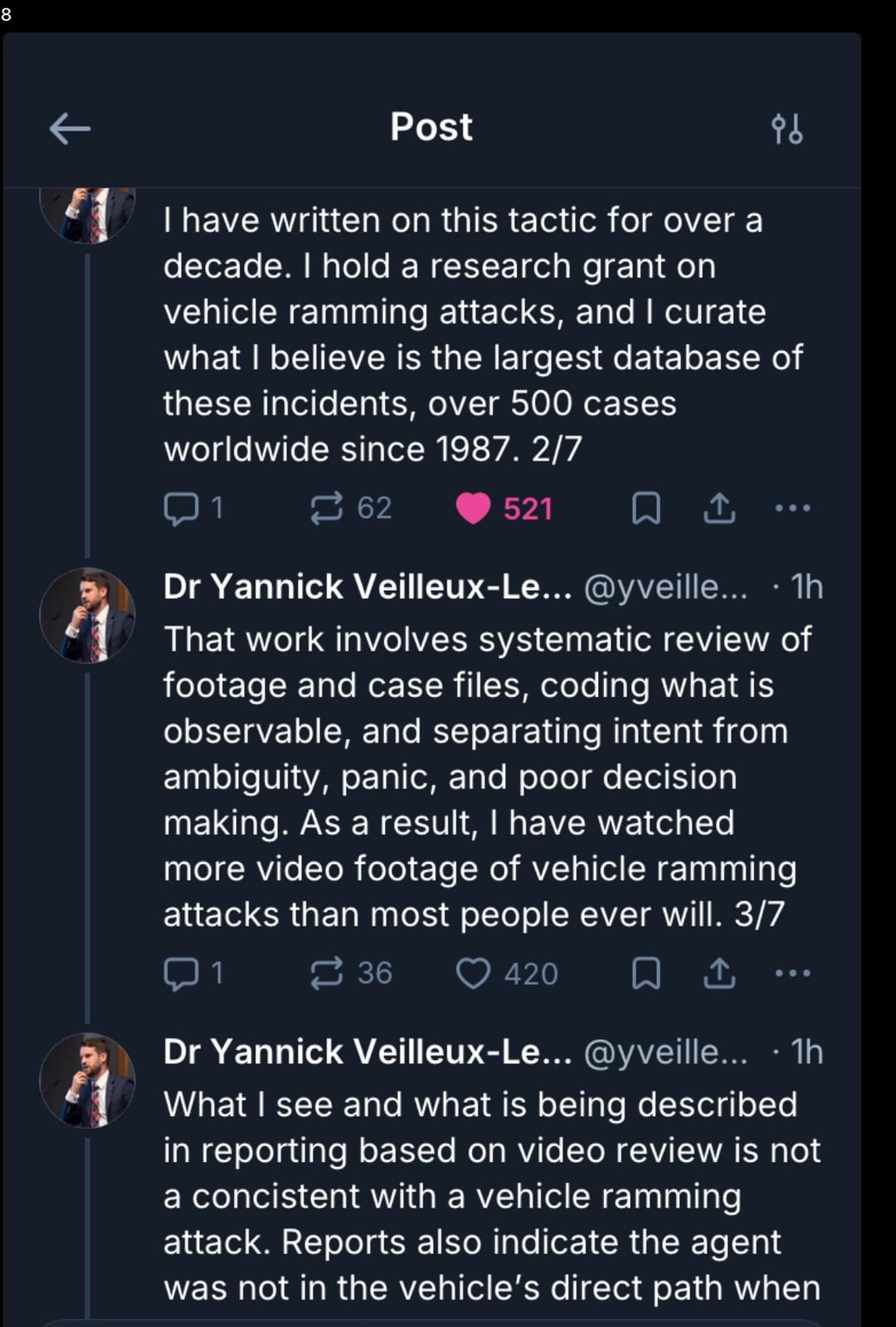Share the 2/7 post
This screenshot has height=1327, width=896.
(x=719, y=508)
